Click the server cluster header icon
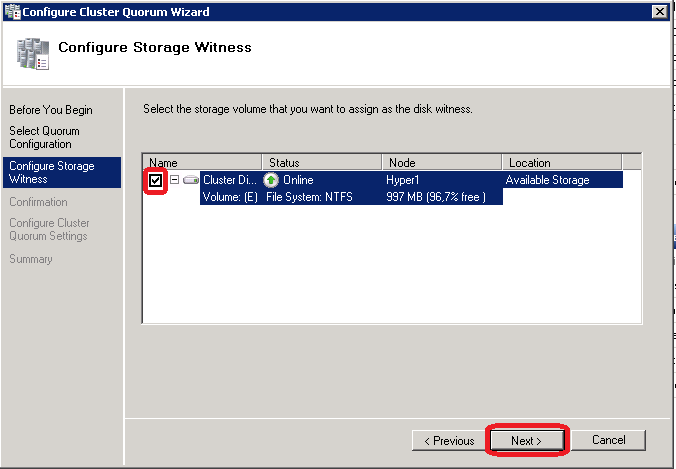The height and width of the screenshot is (469, 676). tap(33, 51)
